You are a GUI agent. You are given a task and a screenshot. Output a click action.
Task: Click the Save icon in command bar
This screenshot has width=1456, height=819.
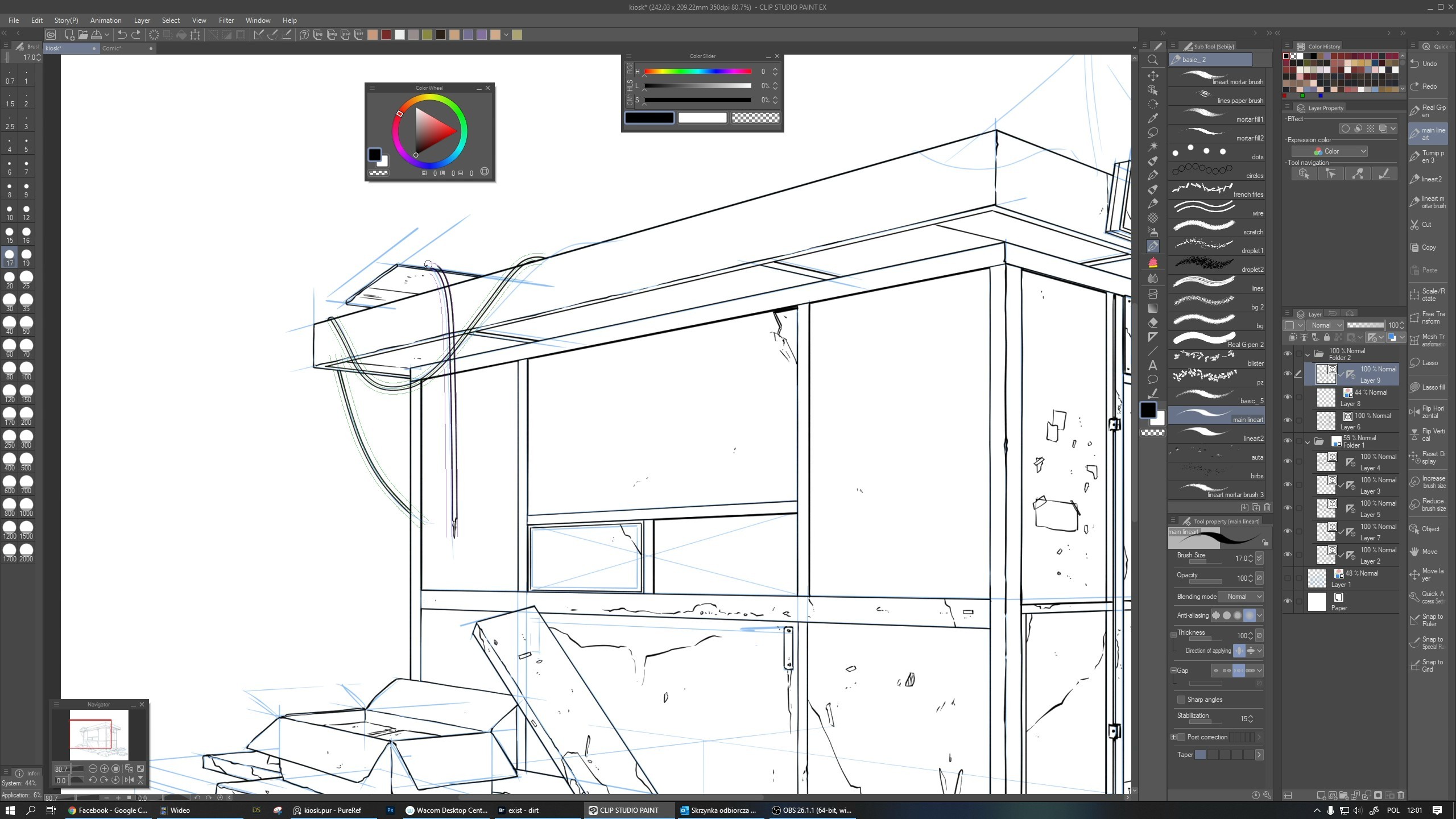pyautogui.click(x=97, y=35)
